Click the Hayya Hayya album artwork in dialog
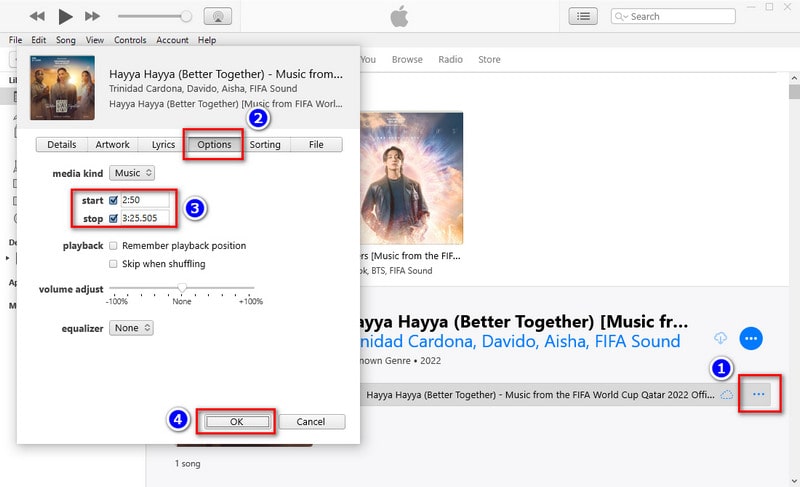Viewport: 800px width, 487px height. pyautogui.click(x=62, y=88)
